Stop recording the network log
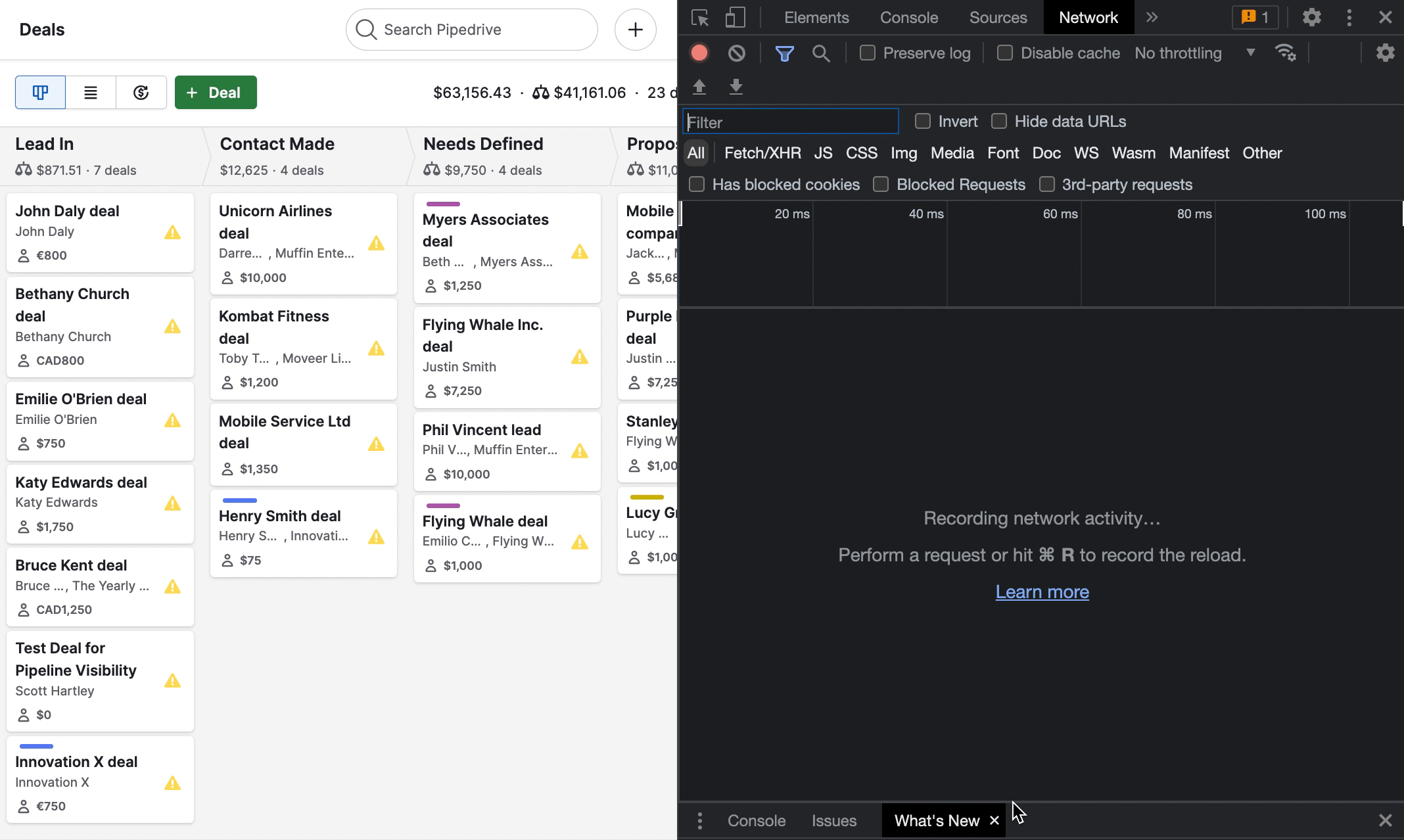Image resolution: width=1404 pixels, height=840 pixels. (x=699, y=53)
